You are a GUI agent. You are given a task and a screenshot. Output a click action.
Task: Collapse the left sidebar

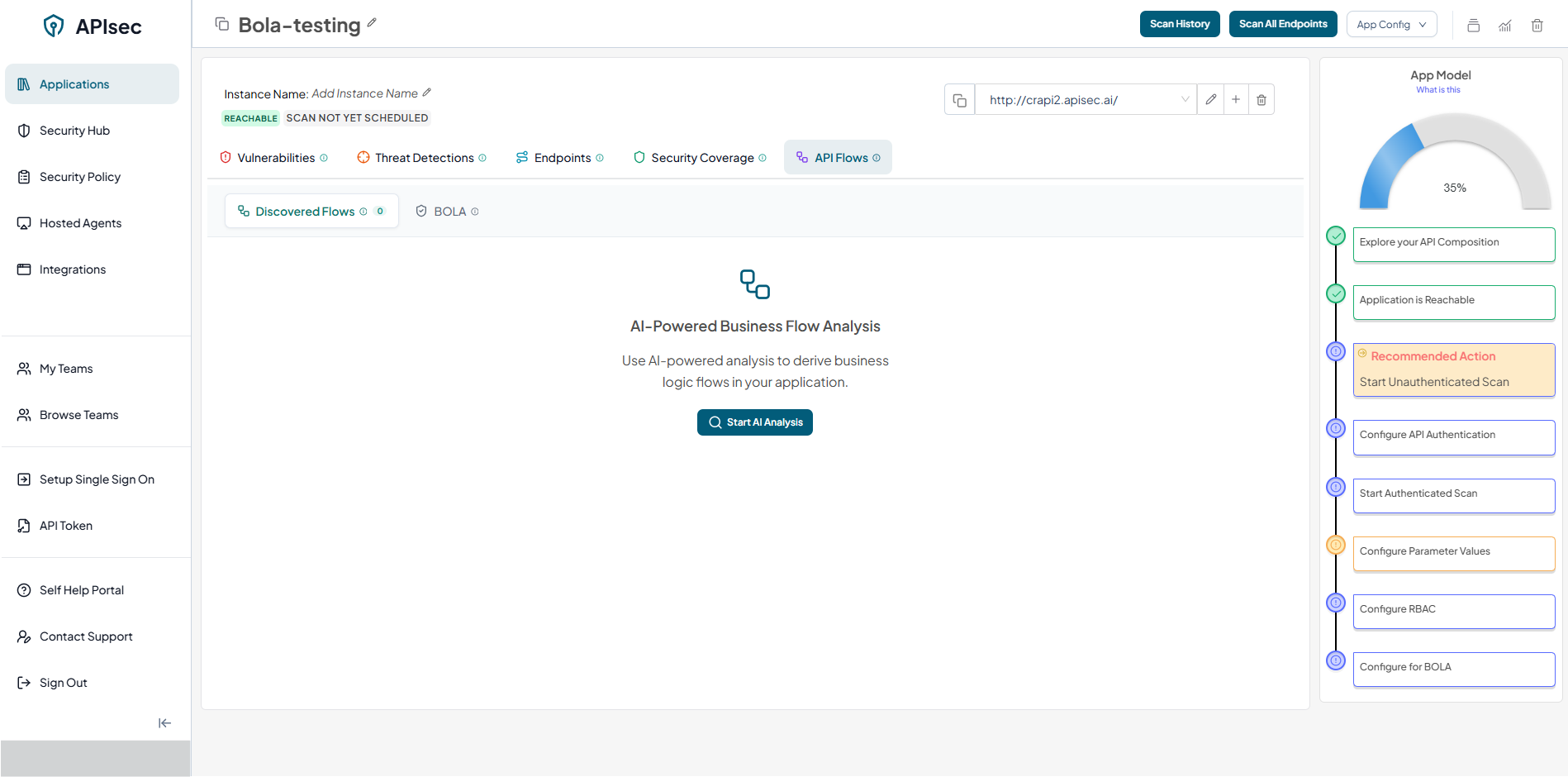pos(164,723)
